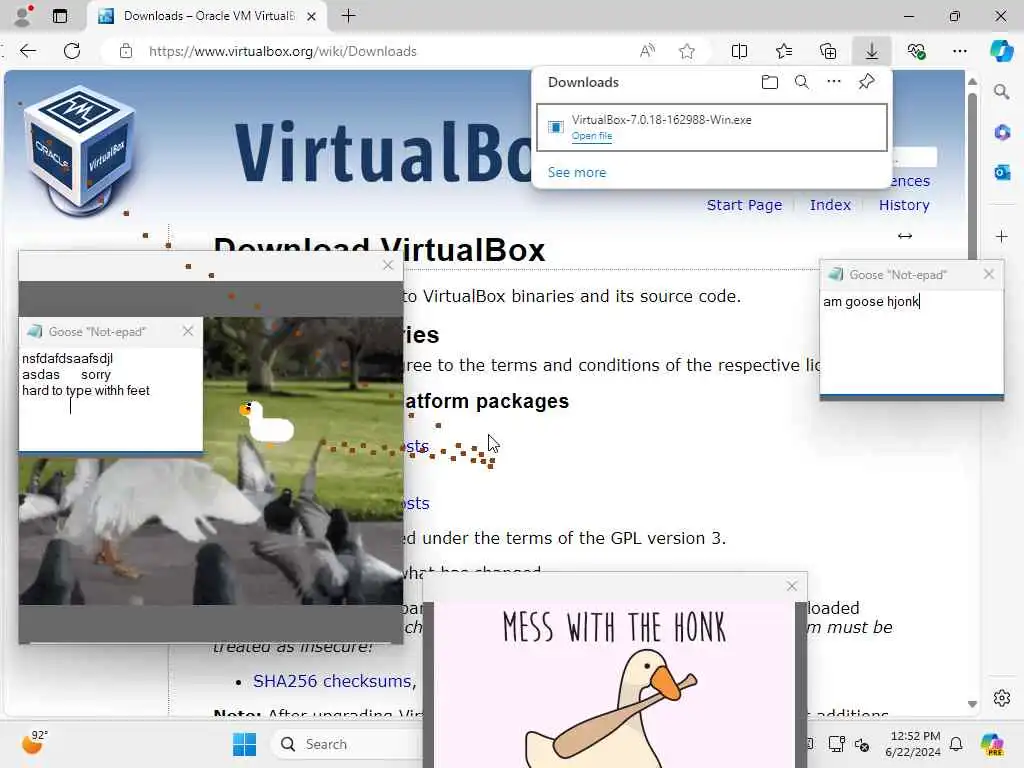Open downloads folder from Downloads panel
The image size is (1024, 768).
[x=770, y=82]
